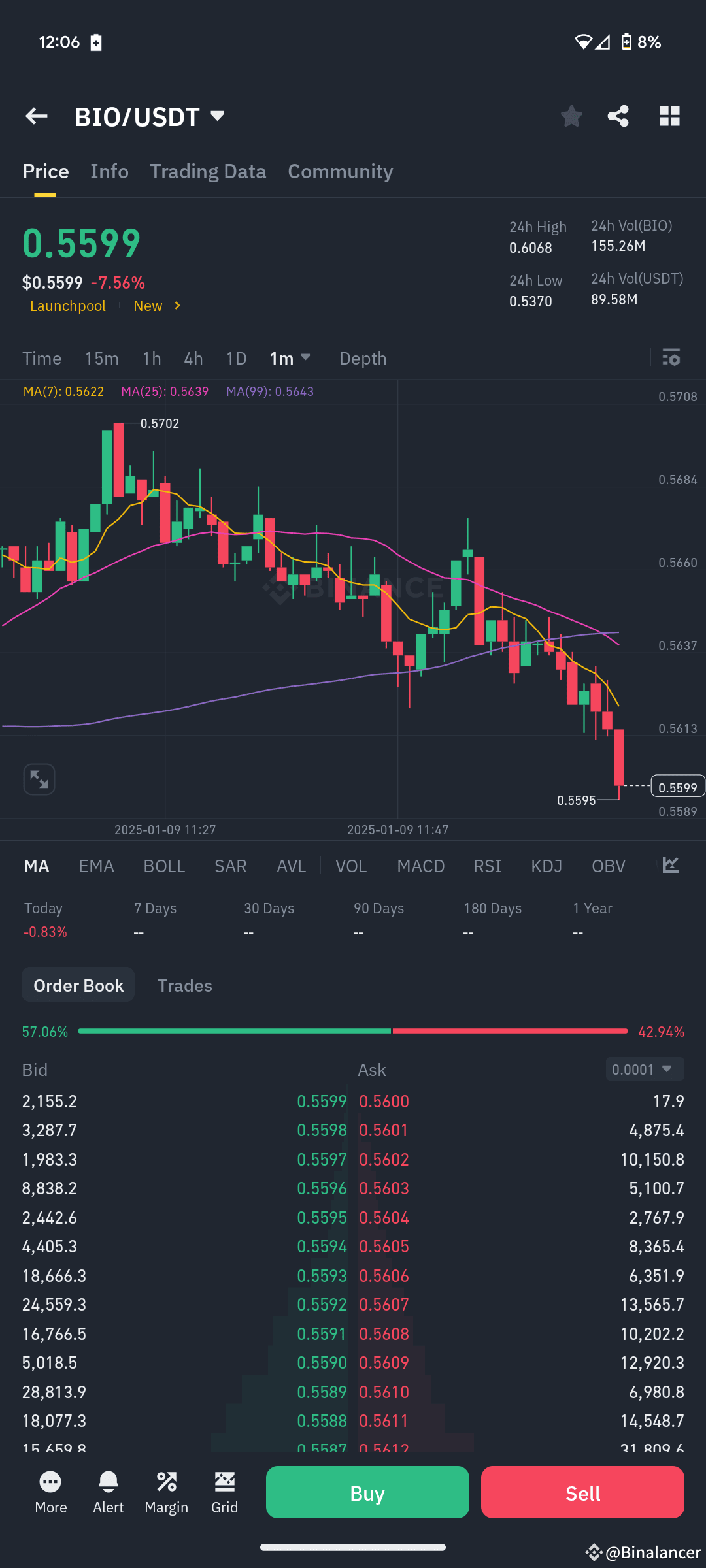Open the Launchpool tag link

tap(68, 306)
